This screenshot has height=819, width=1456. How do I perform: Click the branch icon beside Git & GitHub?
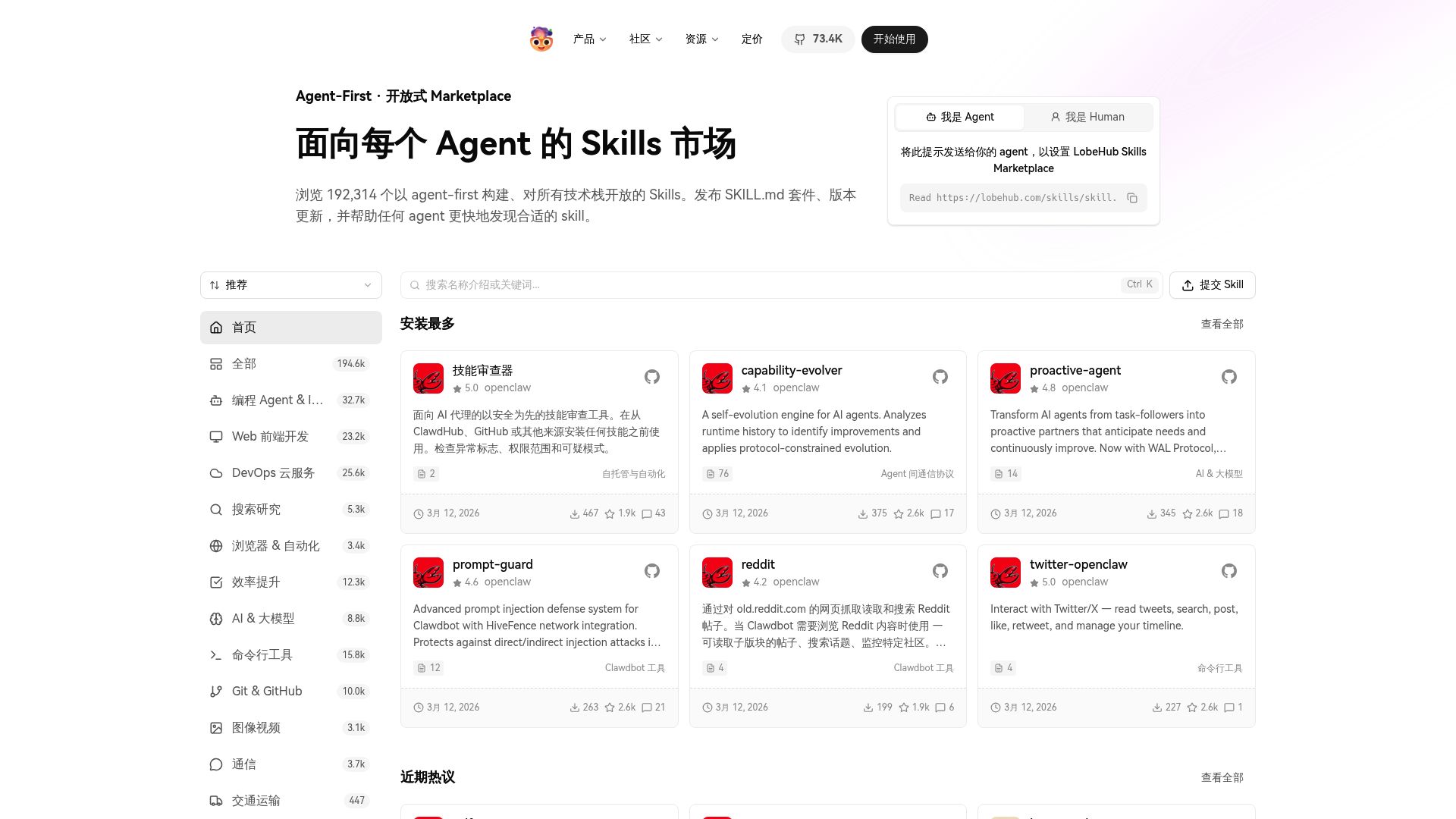point(216,692)
